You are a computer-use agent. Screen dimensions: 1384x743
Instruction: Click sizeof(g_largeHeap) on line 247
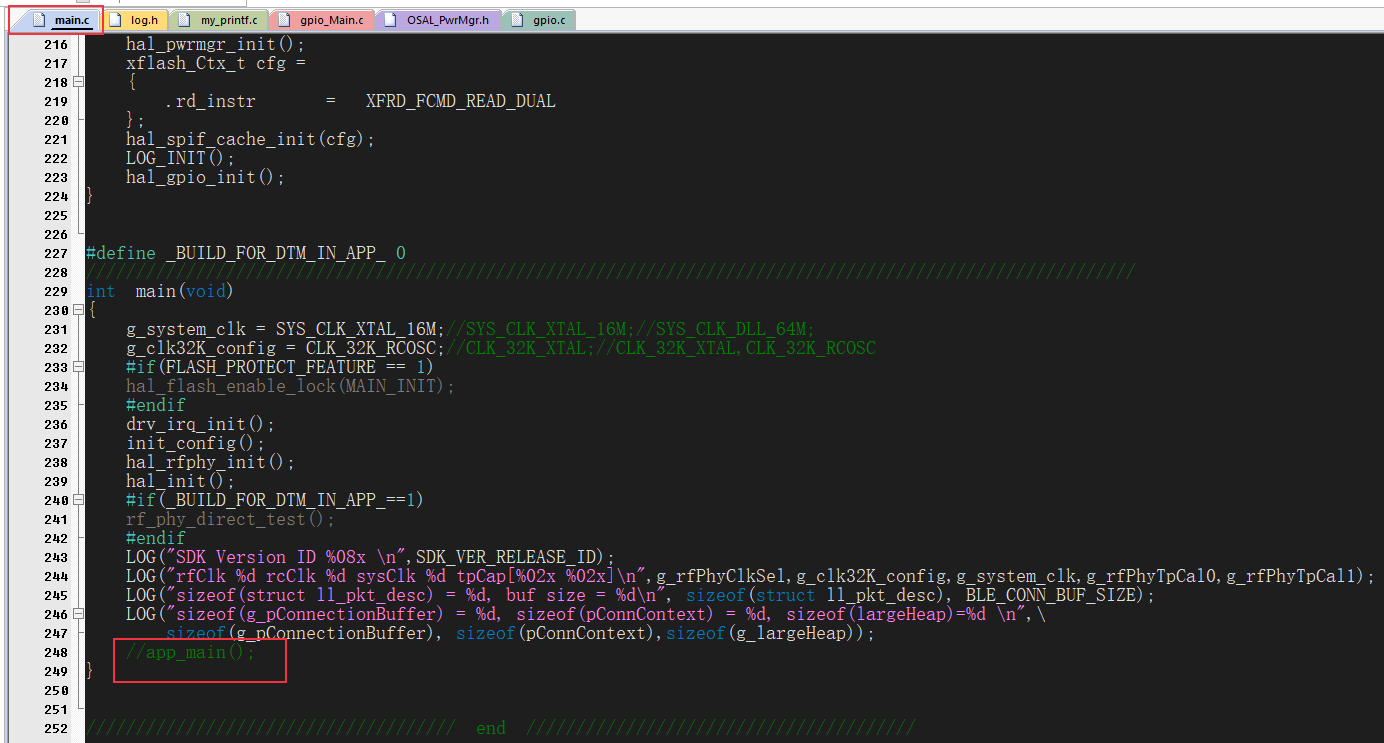(760, 633)
